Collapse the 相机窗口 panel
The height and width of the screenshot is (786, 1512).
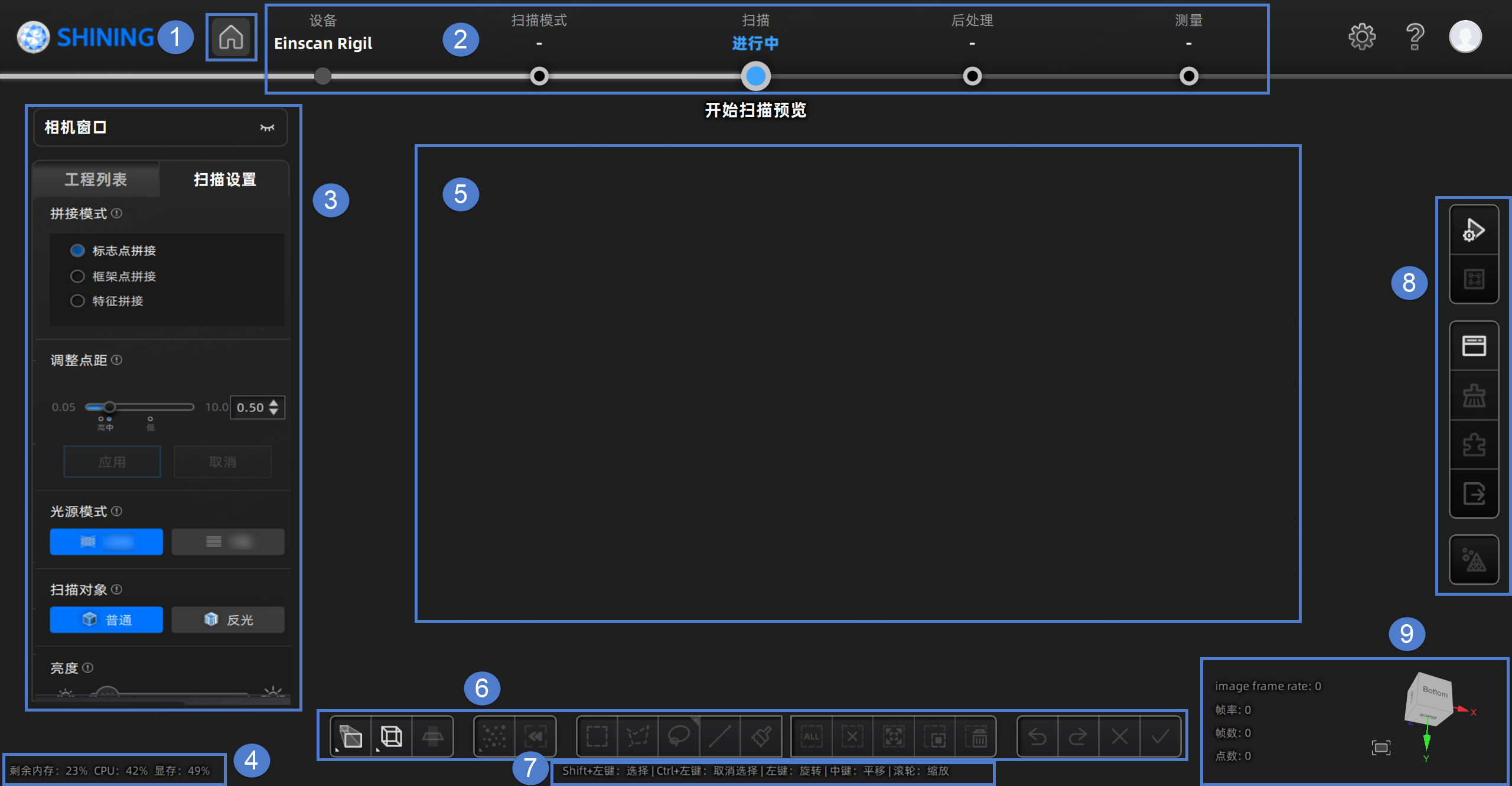click(268, 128)
